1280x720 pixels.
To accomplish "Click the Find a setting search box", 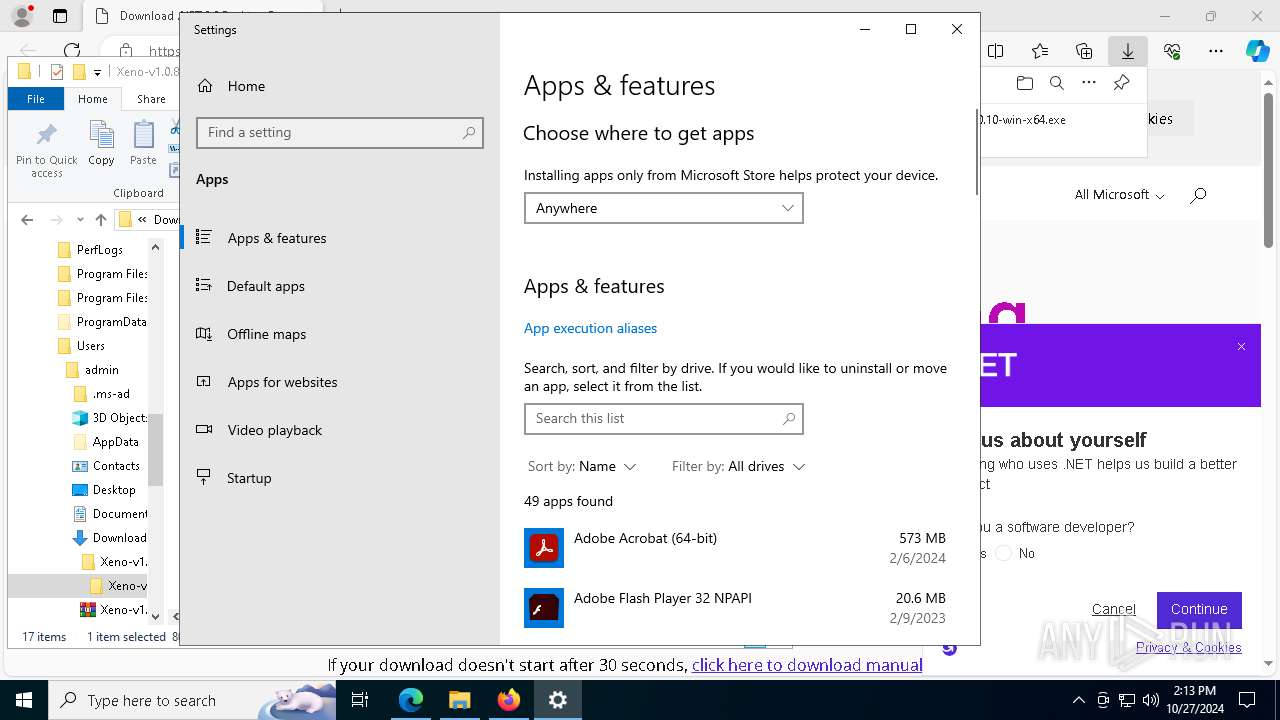I will pyautogui.click(x=340, y=132).
